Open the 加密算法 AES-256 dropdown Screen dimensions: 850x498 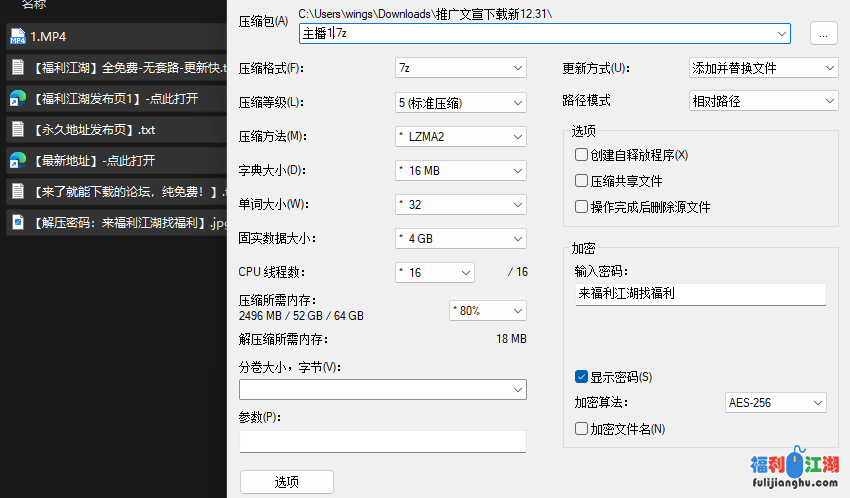(x=776, y=403)
